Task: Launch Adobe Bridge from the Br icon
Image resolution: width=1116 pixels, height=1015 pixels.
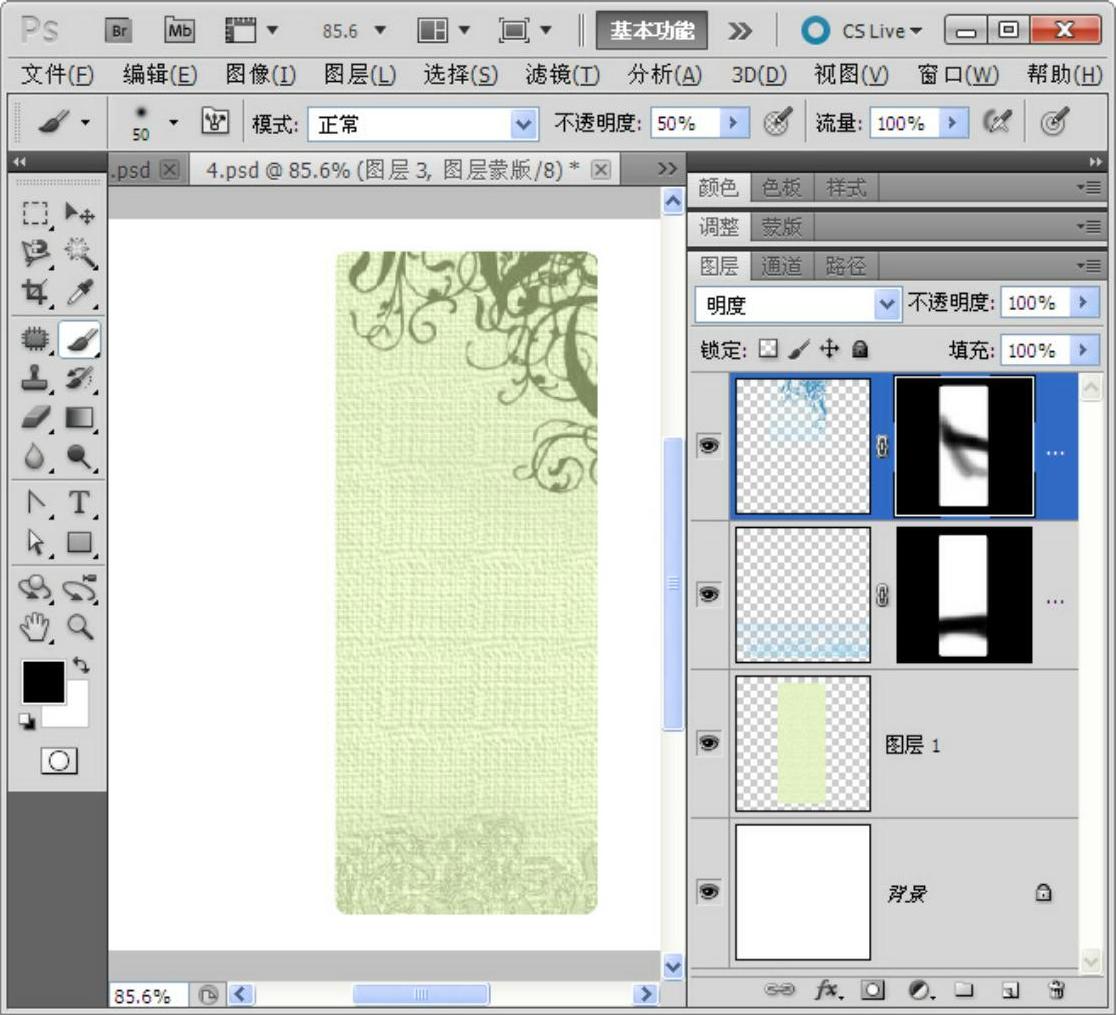Action: point(119,31)
